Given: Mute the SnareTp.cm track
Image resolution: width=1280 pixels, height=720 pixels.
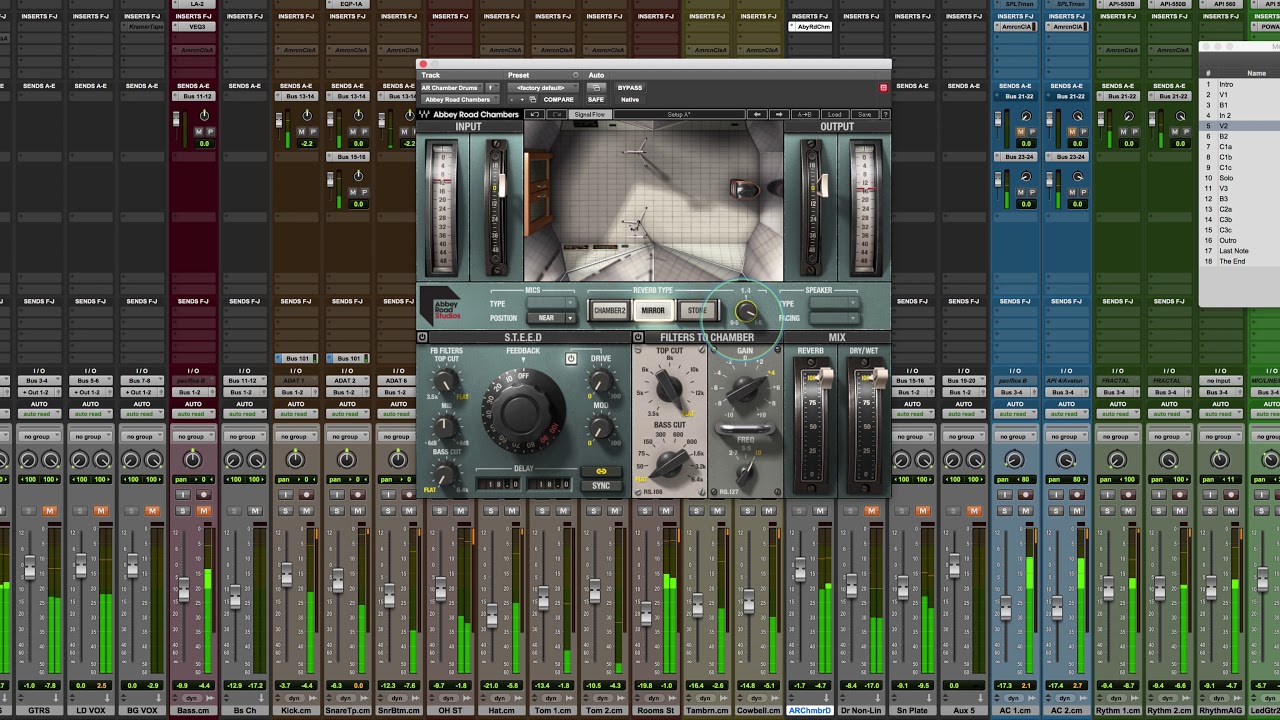Looking at the screenshot, I should [x=357, y=511].
